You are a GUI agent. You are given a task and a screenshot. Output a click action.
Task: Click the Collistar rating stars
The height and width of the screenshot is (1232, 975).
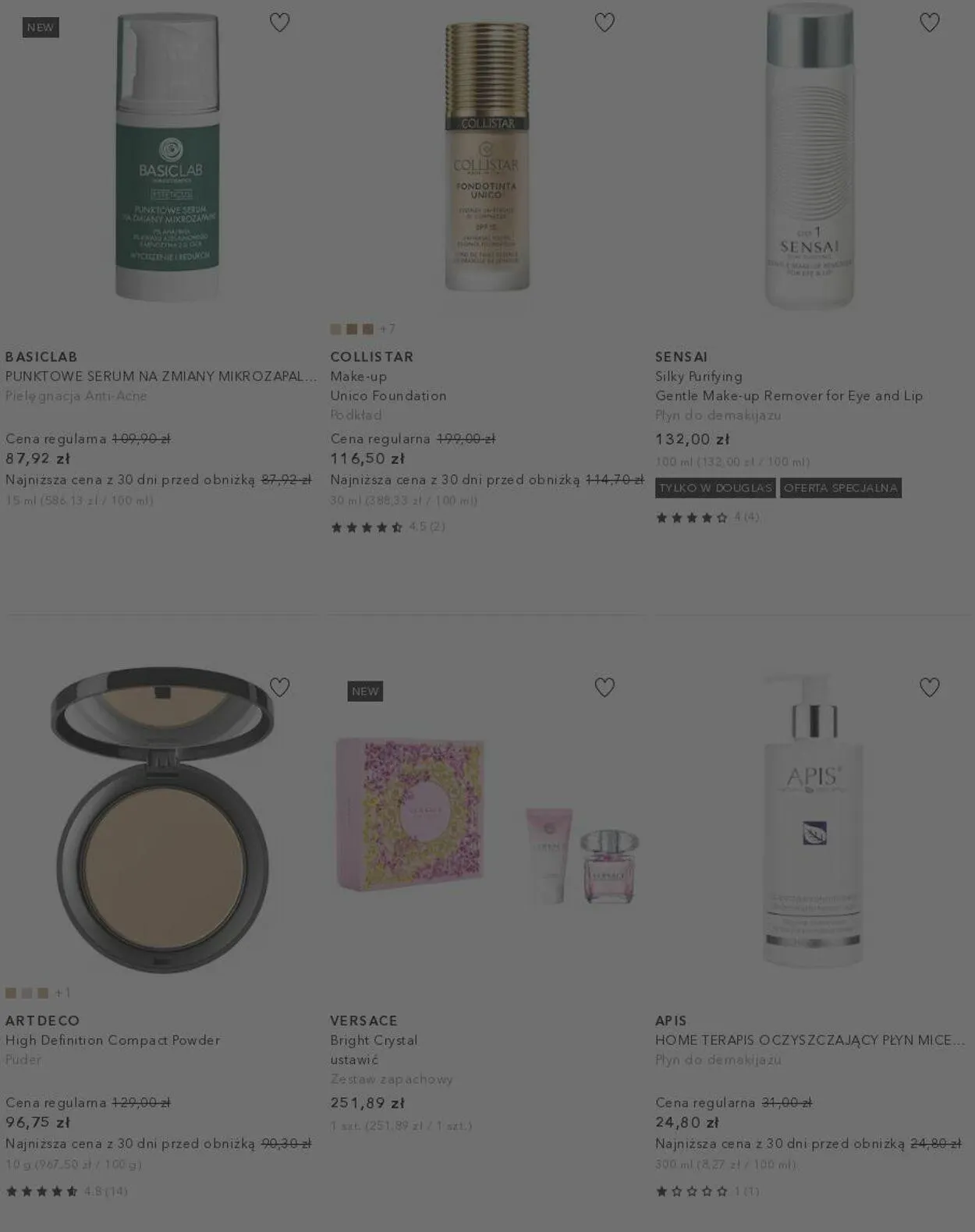tap(367, 527)
